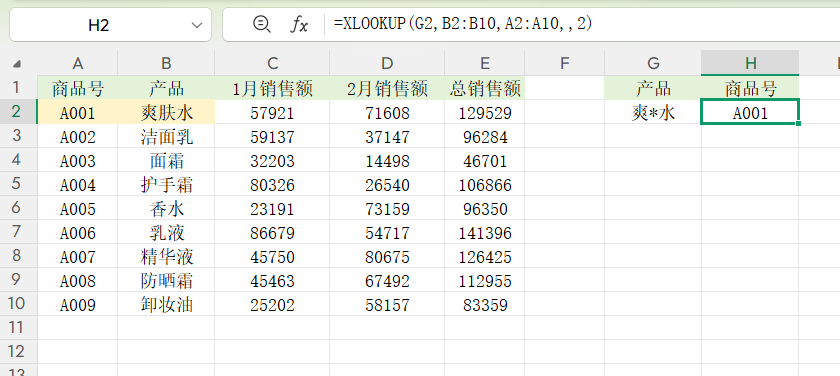Screen dimensions: 840x376
Task: Select row 11 header
Action: (x=19, y=327)
